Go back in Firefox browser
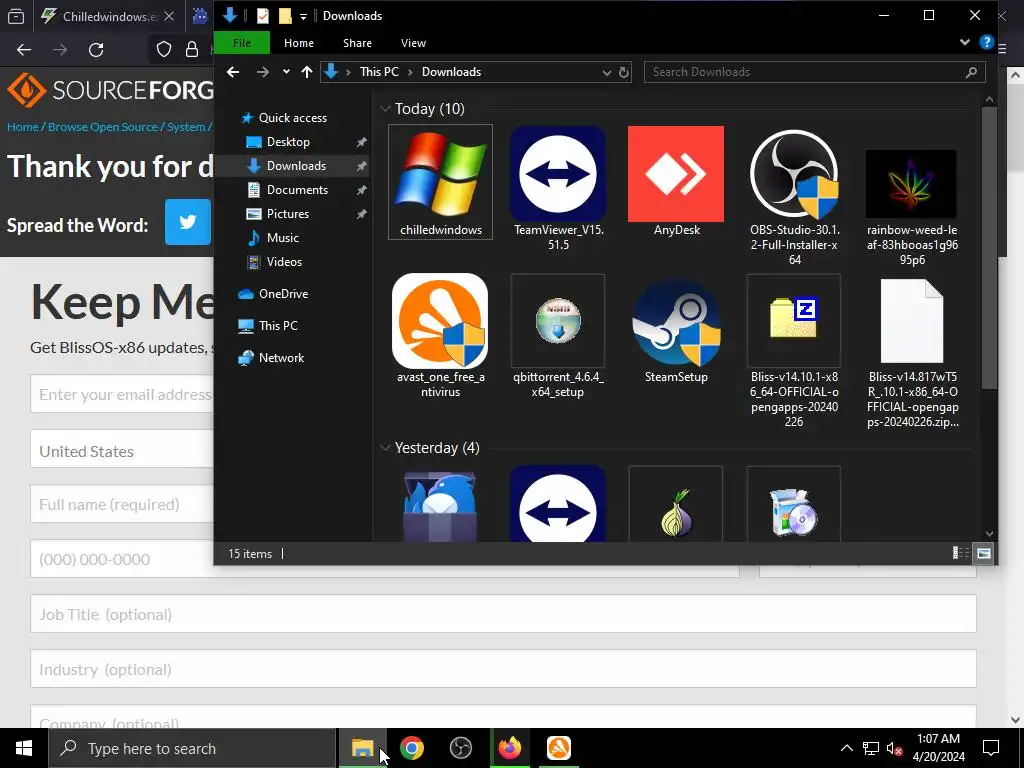The height and width of the screenshot is (768, 1024). (24, 50)
